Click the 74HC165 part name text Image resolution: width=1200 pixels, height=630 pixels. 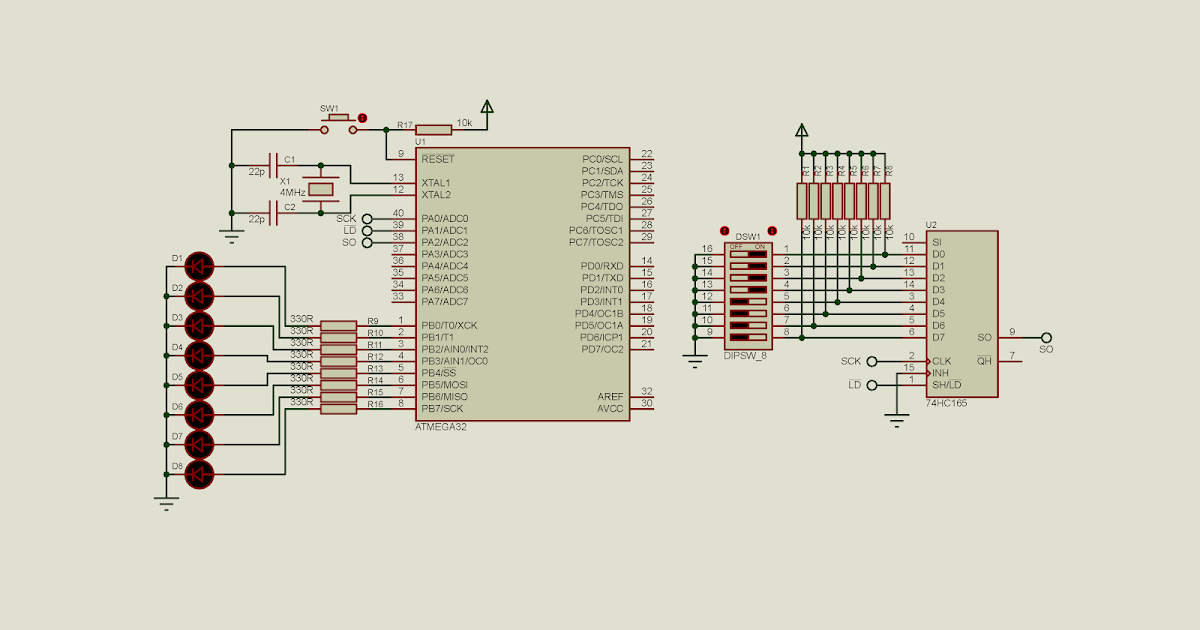pos(947,403)
